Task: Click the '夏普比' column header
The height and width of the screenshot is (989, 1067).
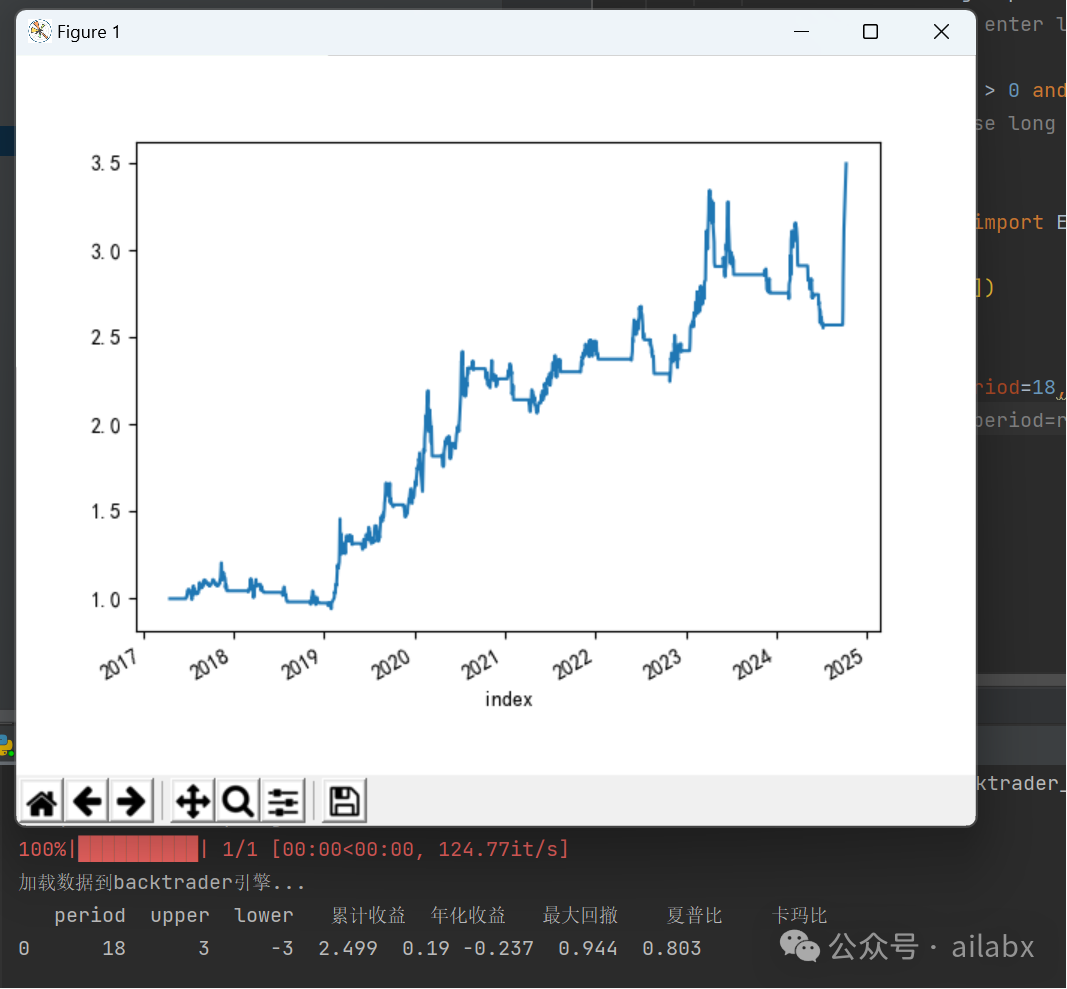Action: coord(694,915)
